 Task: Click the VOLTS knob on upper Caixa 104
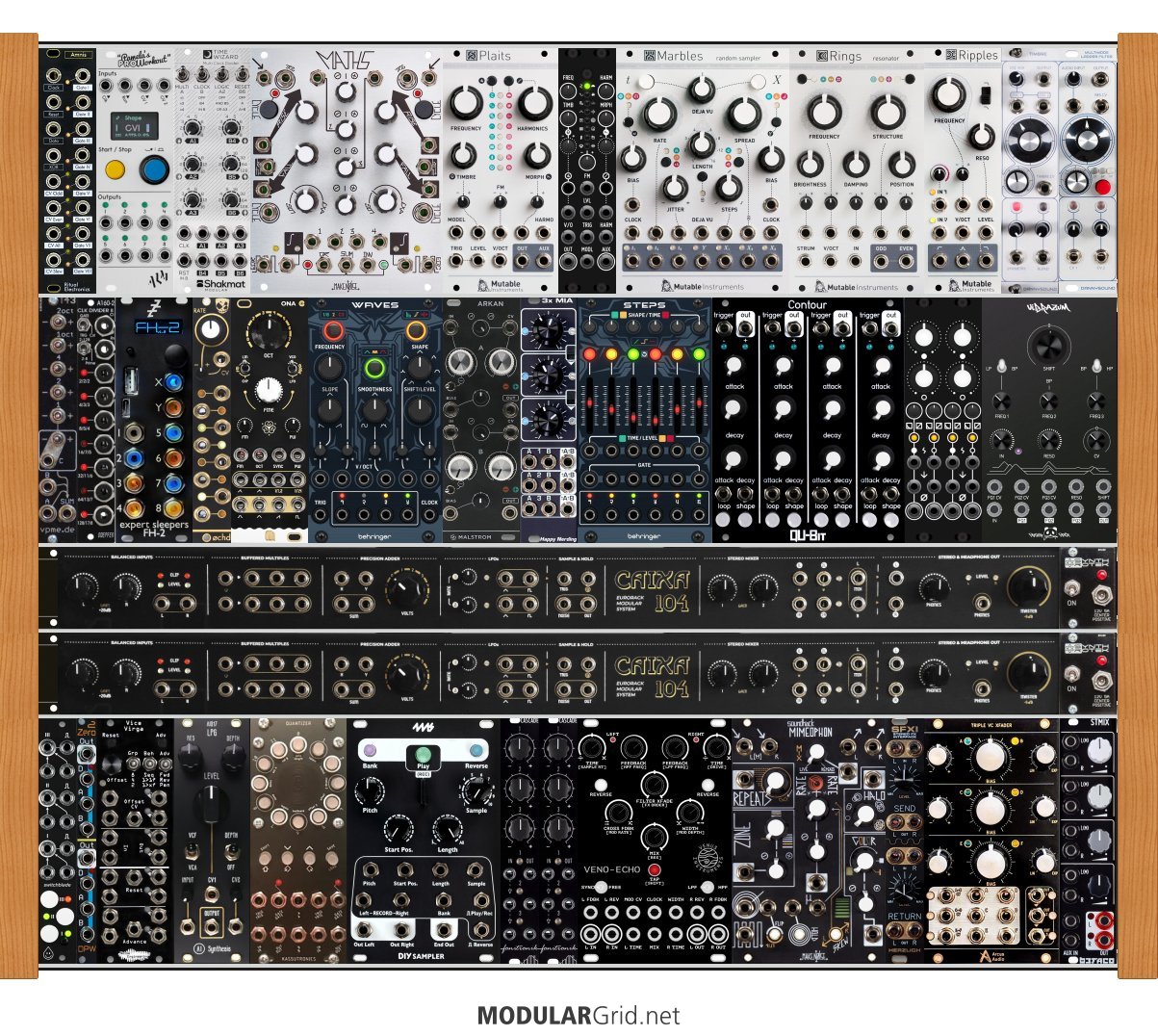[406, 589]
